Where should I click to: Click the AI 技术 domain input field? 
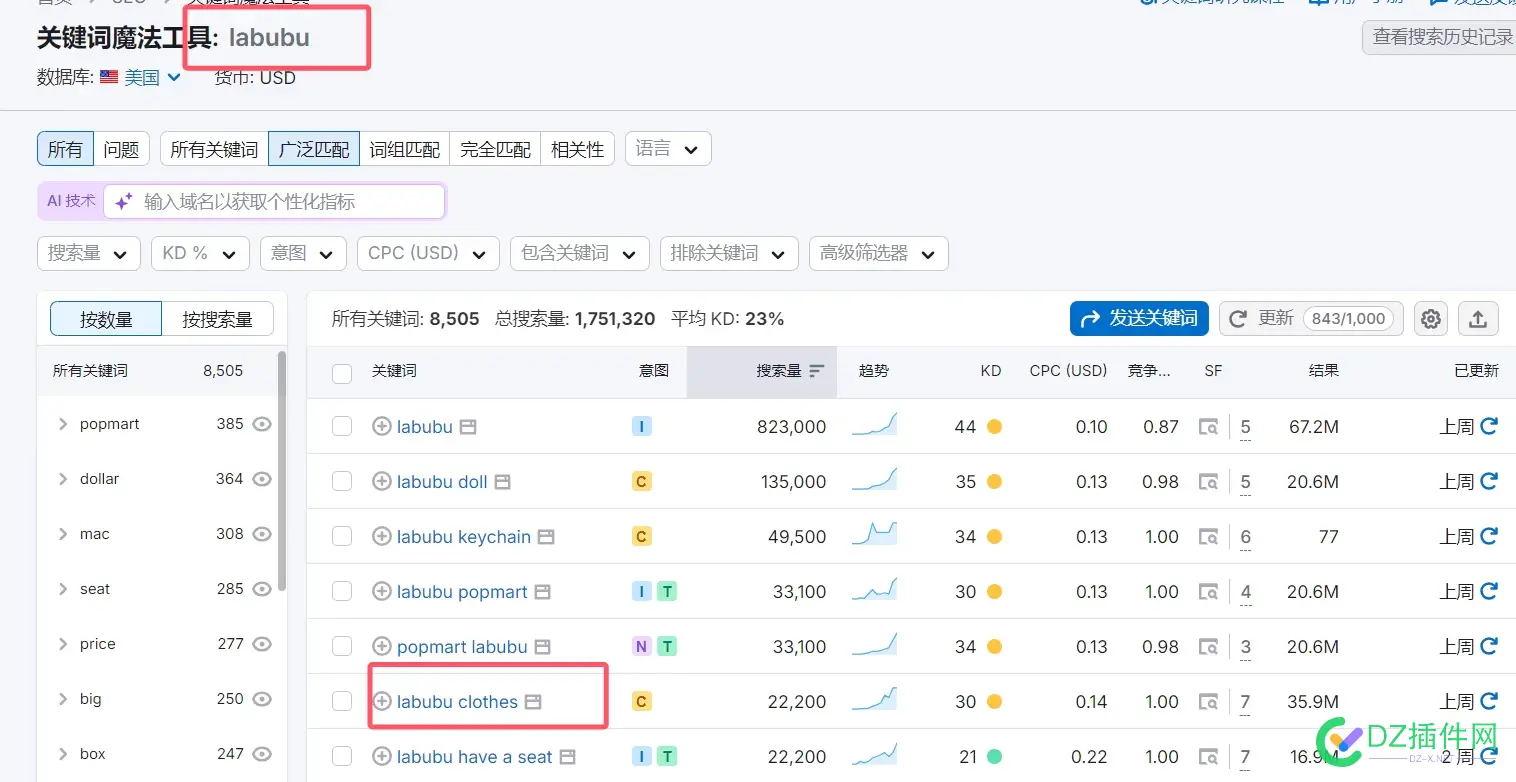275,200
